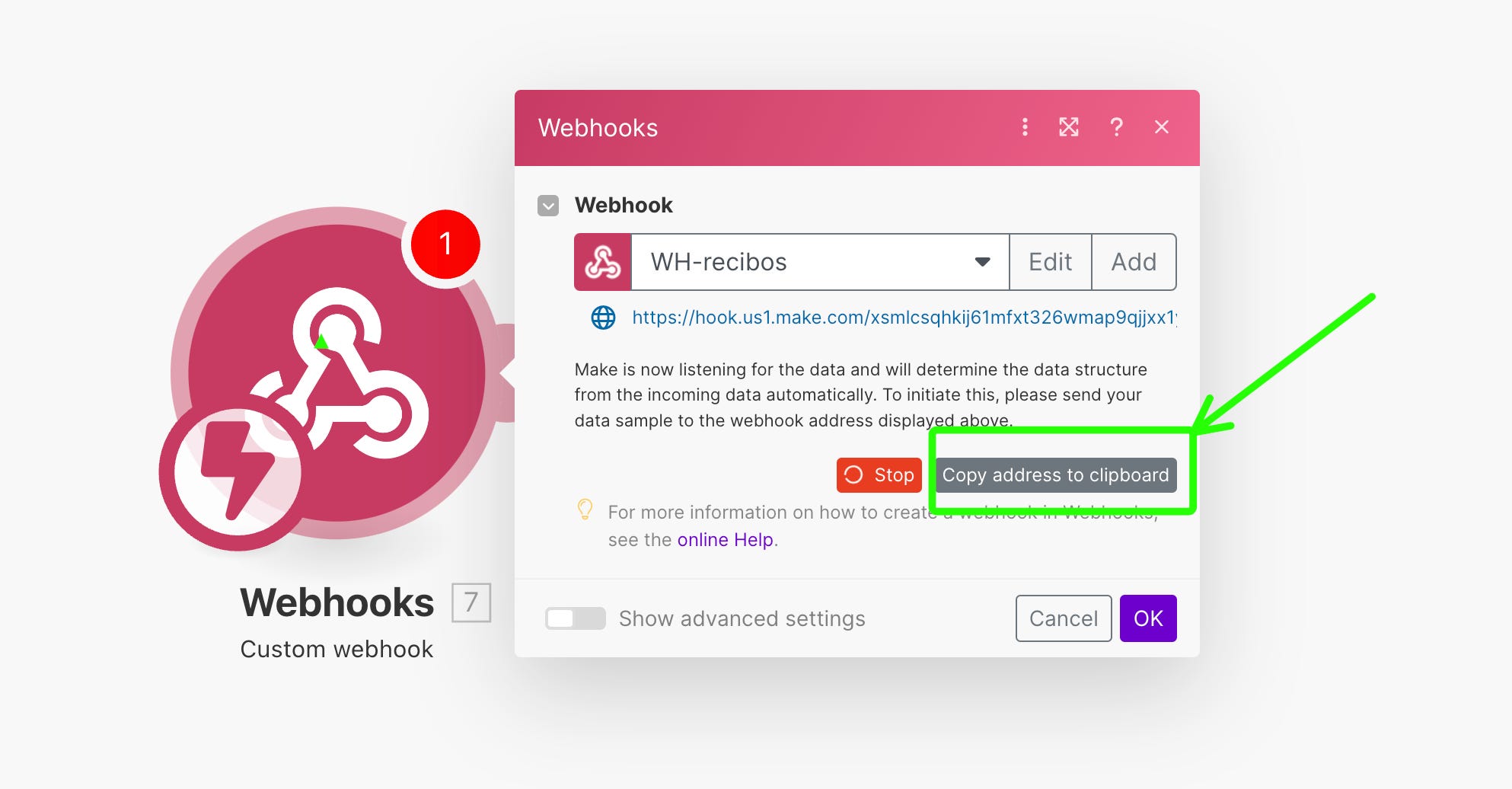The image size is (1512, 789).
Task: Click the module number 7 box
Action: tap(471, 602)
